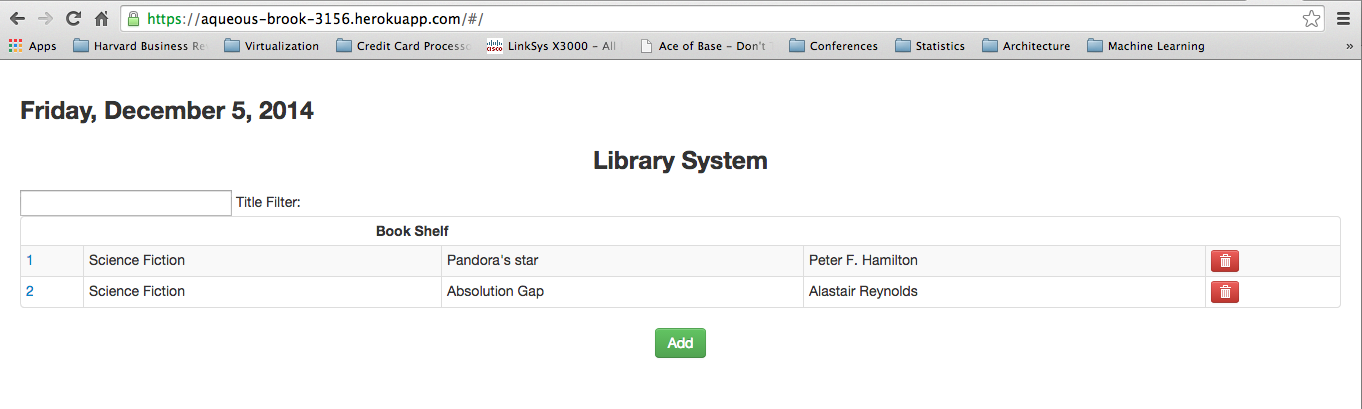The height and width of the screenshot is (409, 1362).
Task: Focus the Title Filter text box
Action: click(126, 203)
